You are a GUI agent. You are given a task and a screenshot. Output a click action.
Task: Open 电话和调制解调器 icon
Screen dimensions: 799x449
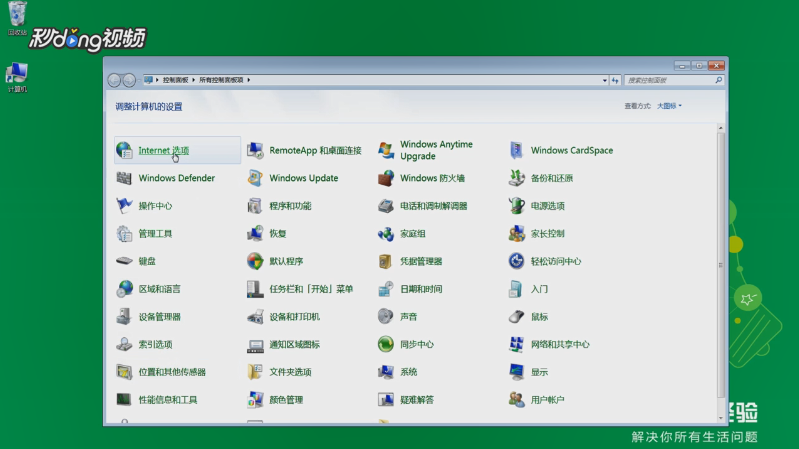pyautogui.click(x=386, y=205)
